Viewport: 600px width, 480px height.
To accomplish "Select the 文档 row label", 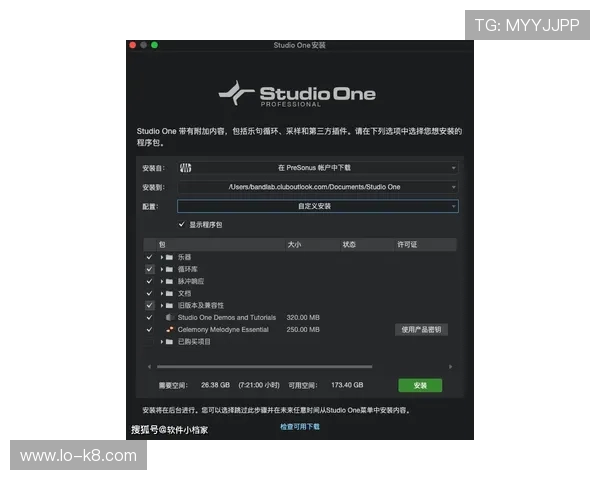I will point(184,294).
